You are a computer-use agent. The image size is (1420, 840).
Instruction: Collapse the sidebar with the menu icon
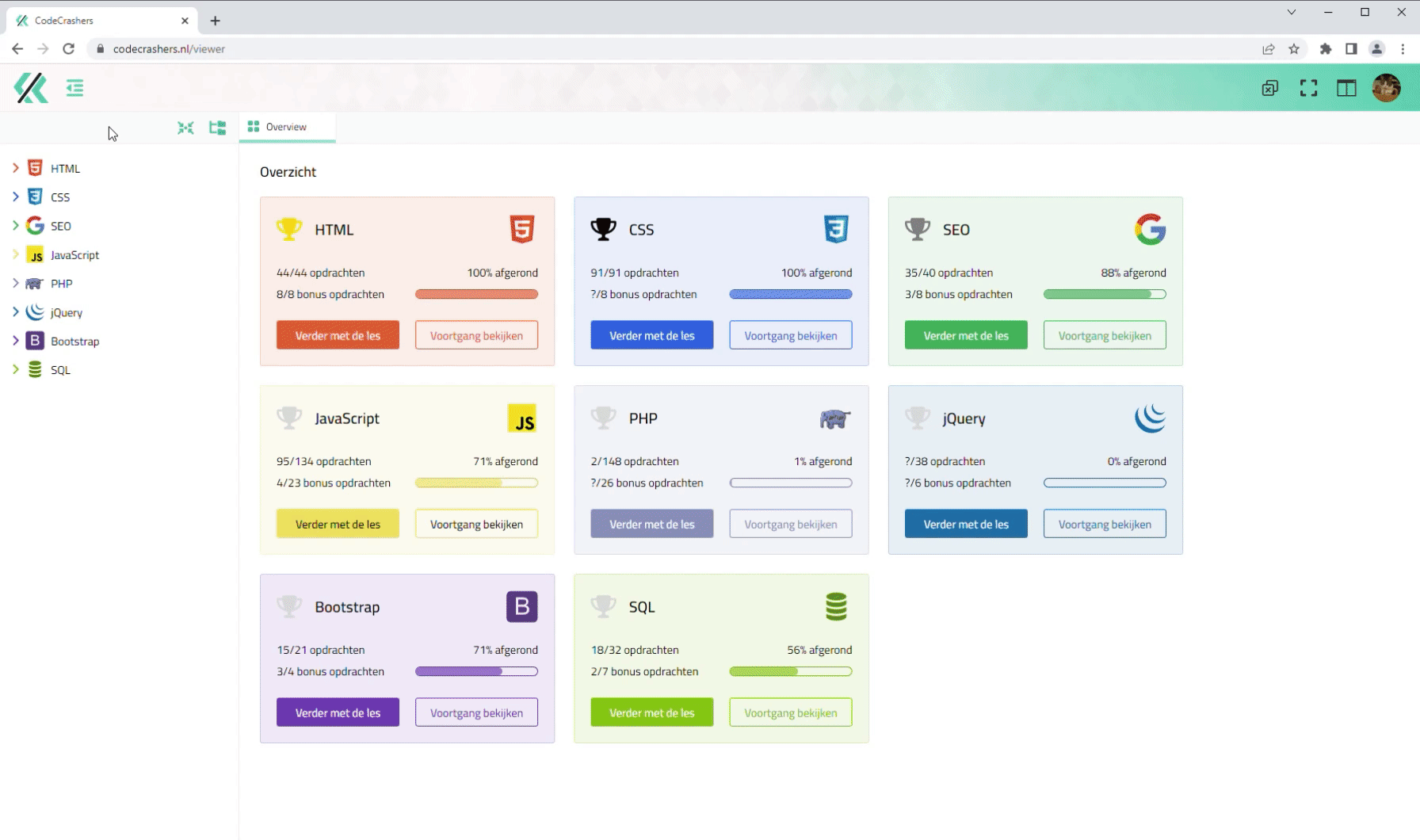pyautogui.click(x=74, y=88)
